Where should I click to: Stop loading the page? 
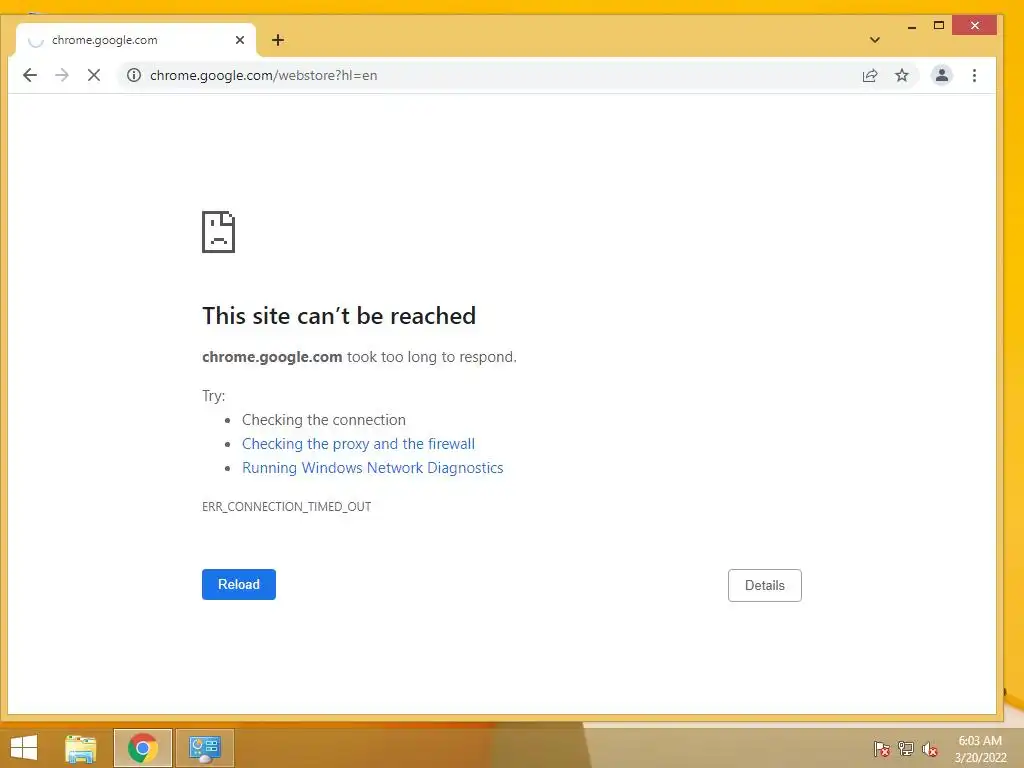pyautogui.click(x=94, y=75)
